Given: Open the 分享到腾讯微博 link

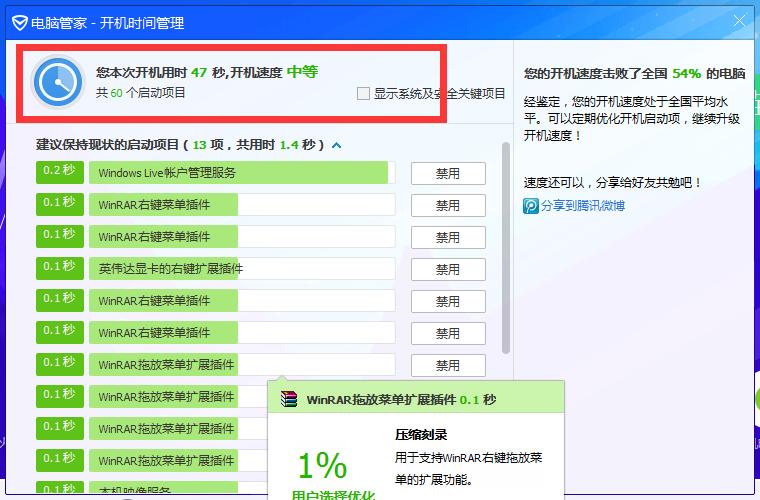Looking at the screenshot, I should (x=583, y=206).
